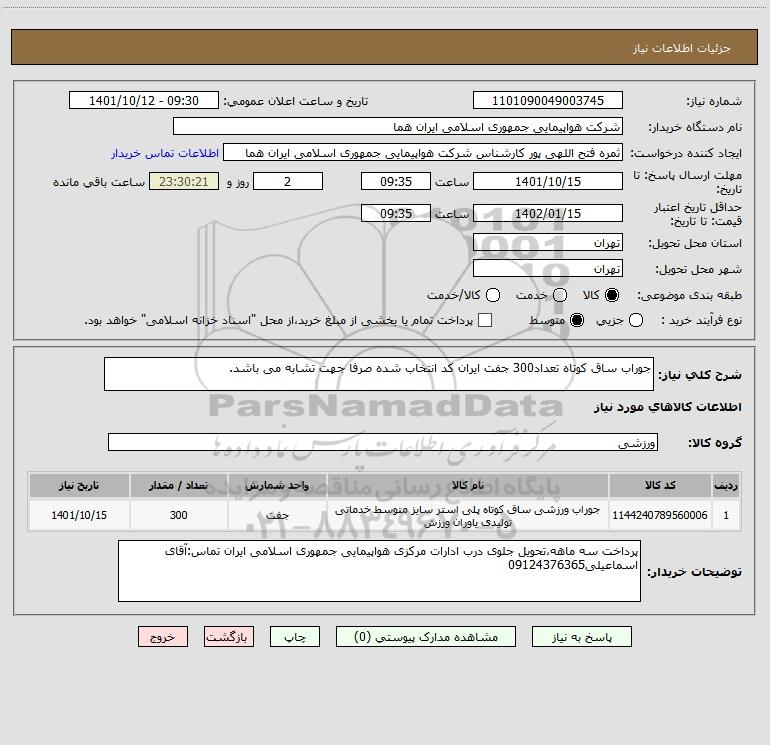The image size is (770, 745).
Task: Click the شرح کلی نیاز description box
Action: pos(379,374)
